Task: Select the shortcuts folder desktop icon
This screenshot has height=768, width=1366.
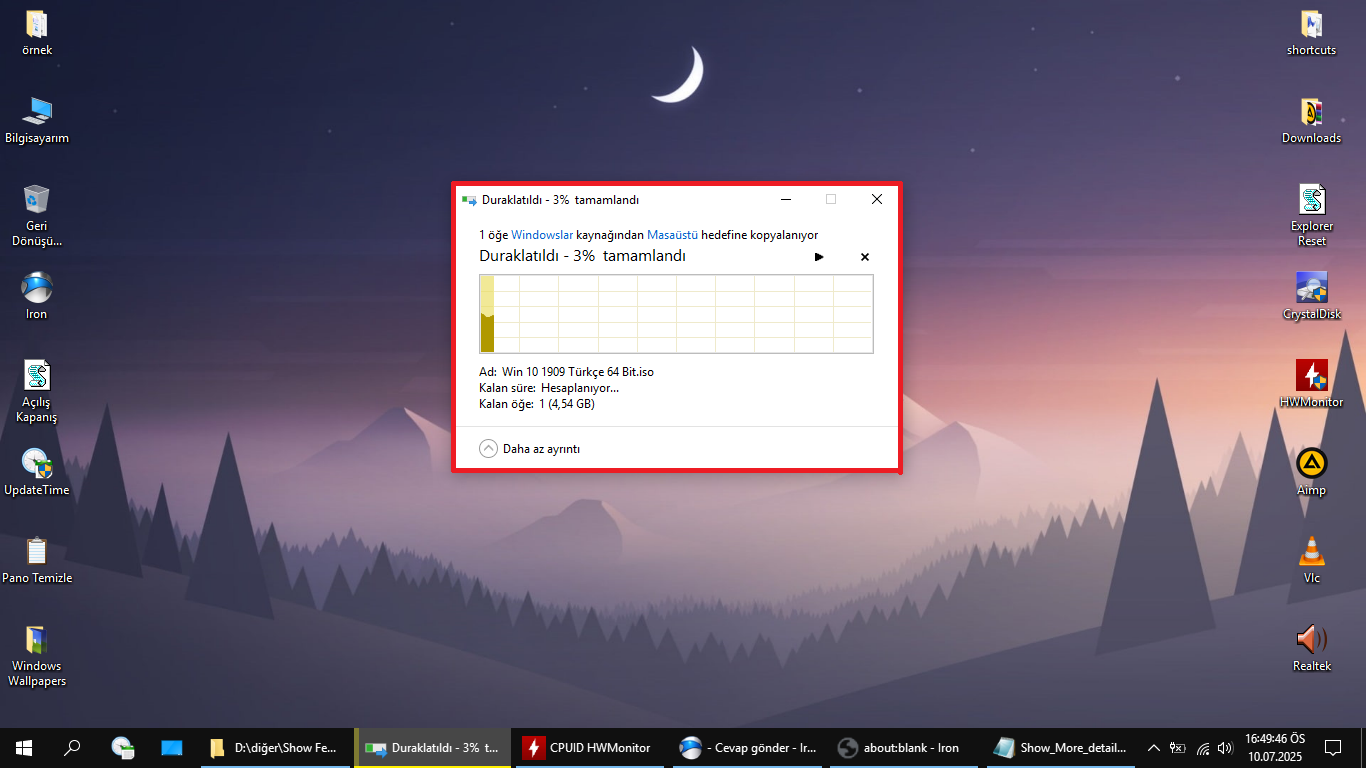Action: point(1312,33)
